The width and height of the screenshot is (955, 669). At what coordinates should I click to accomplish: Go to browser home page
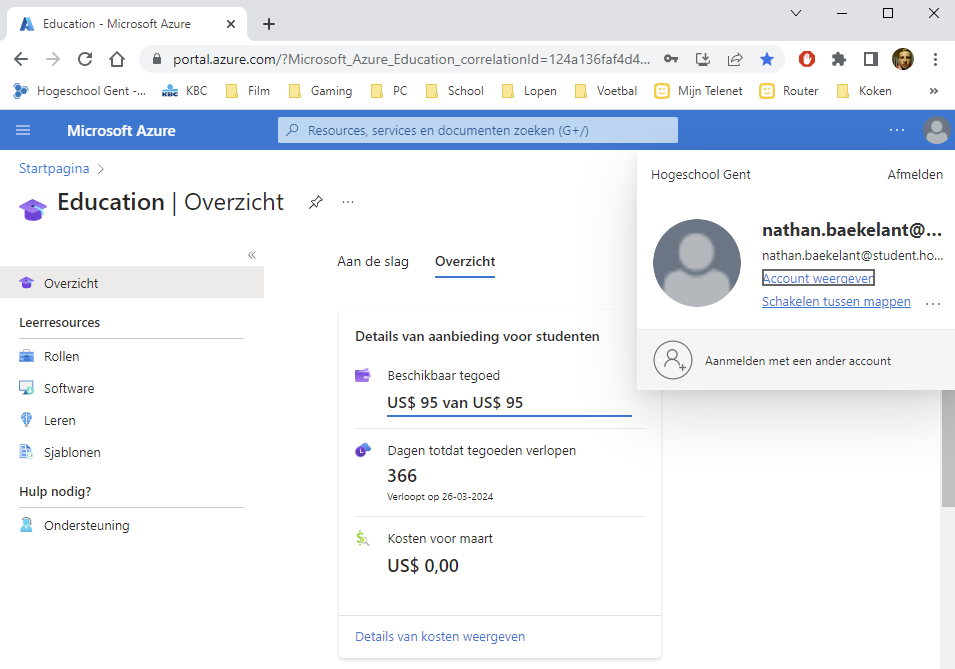point(117,59)
